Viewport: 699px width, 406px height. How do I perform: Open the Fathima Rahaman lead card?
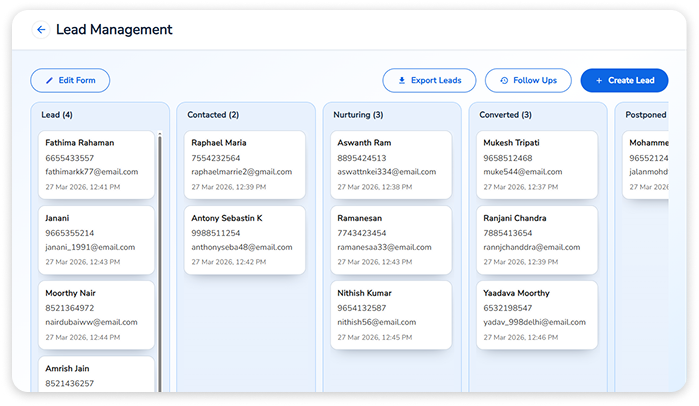click(96, 165)
